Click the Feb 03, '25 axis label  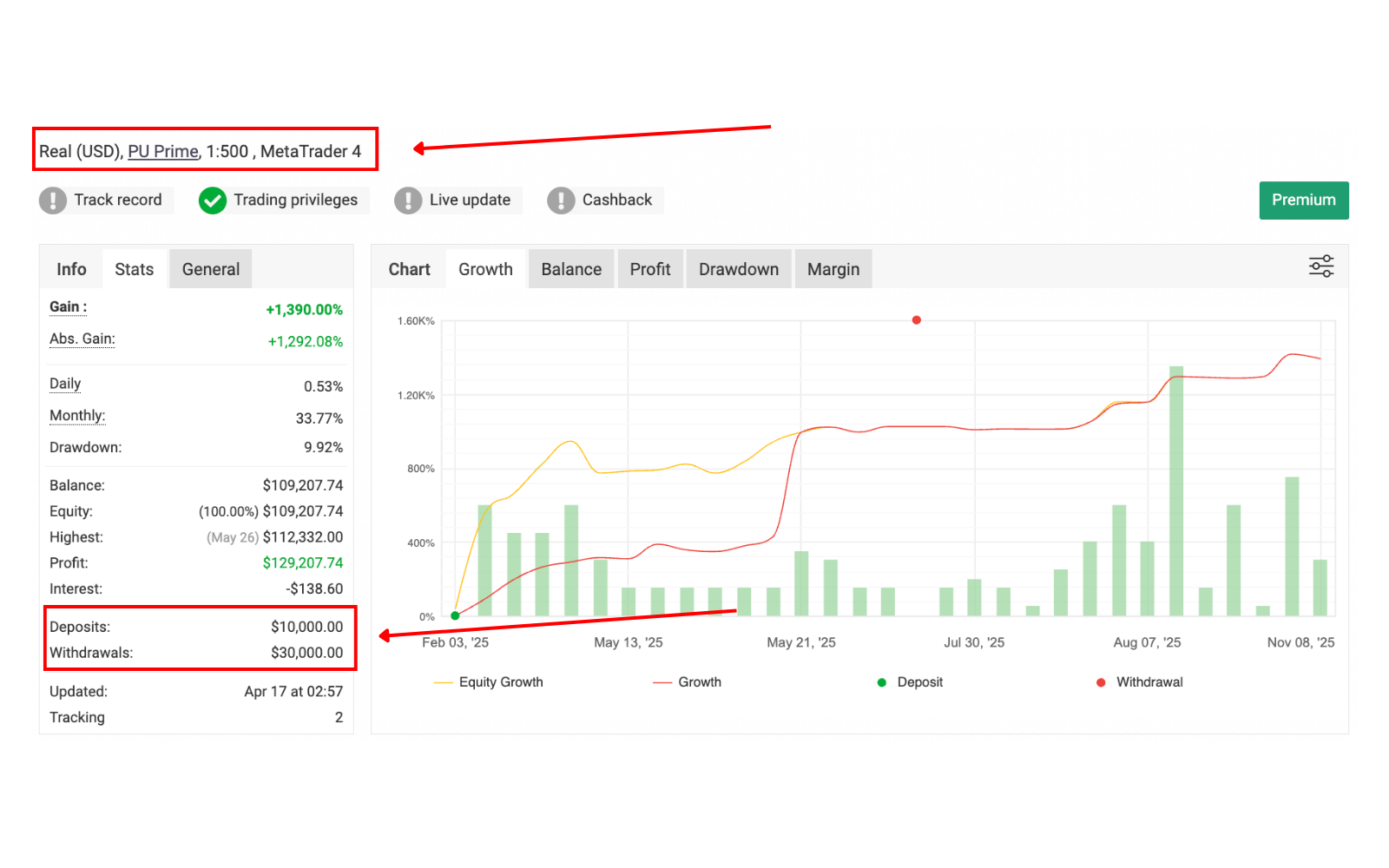pos(455,643)
